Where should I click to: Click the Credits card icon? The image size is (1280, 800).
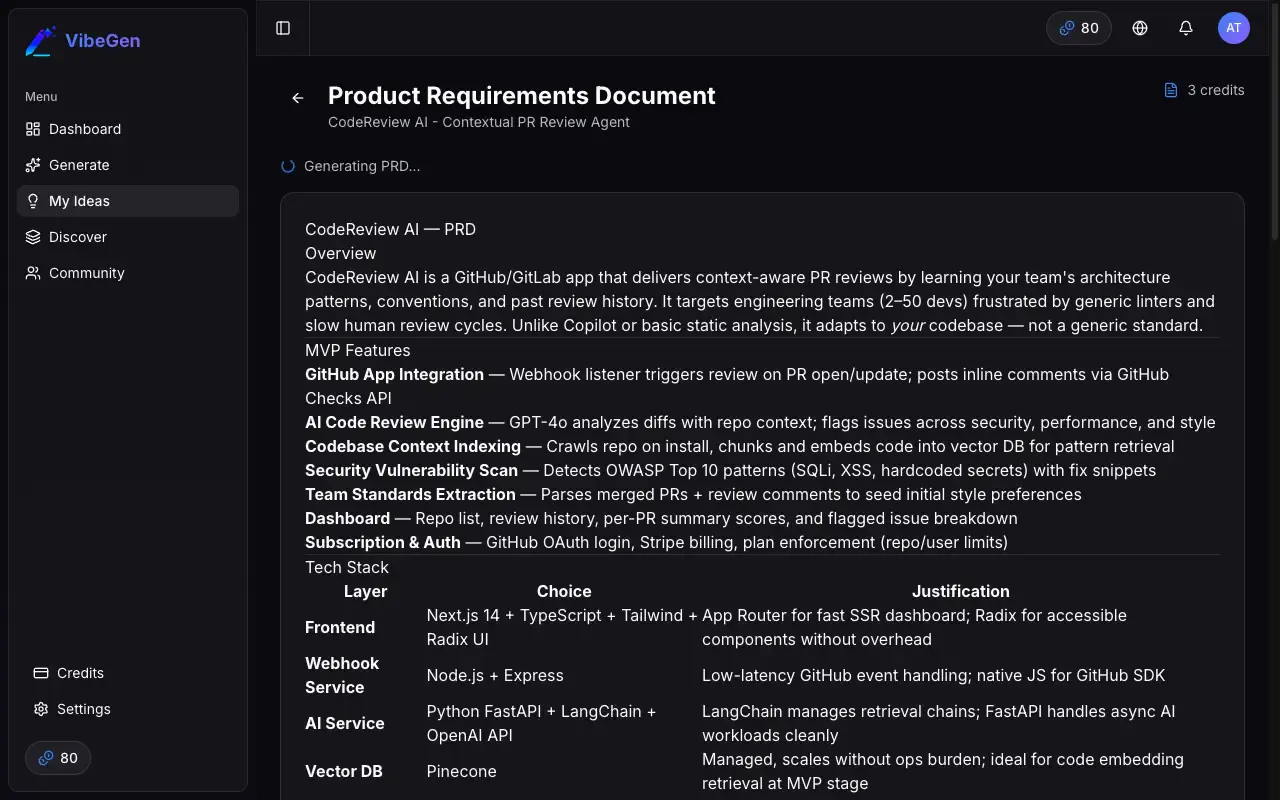coord(41,673)
